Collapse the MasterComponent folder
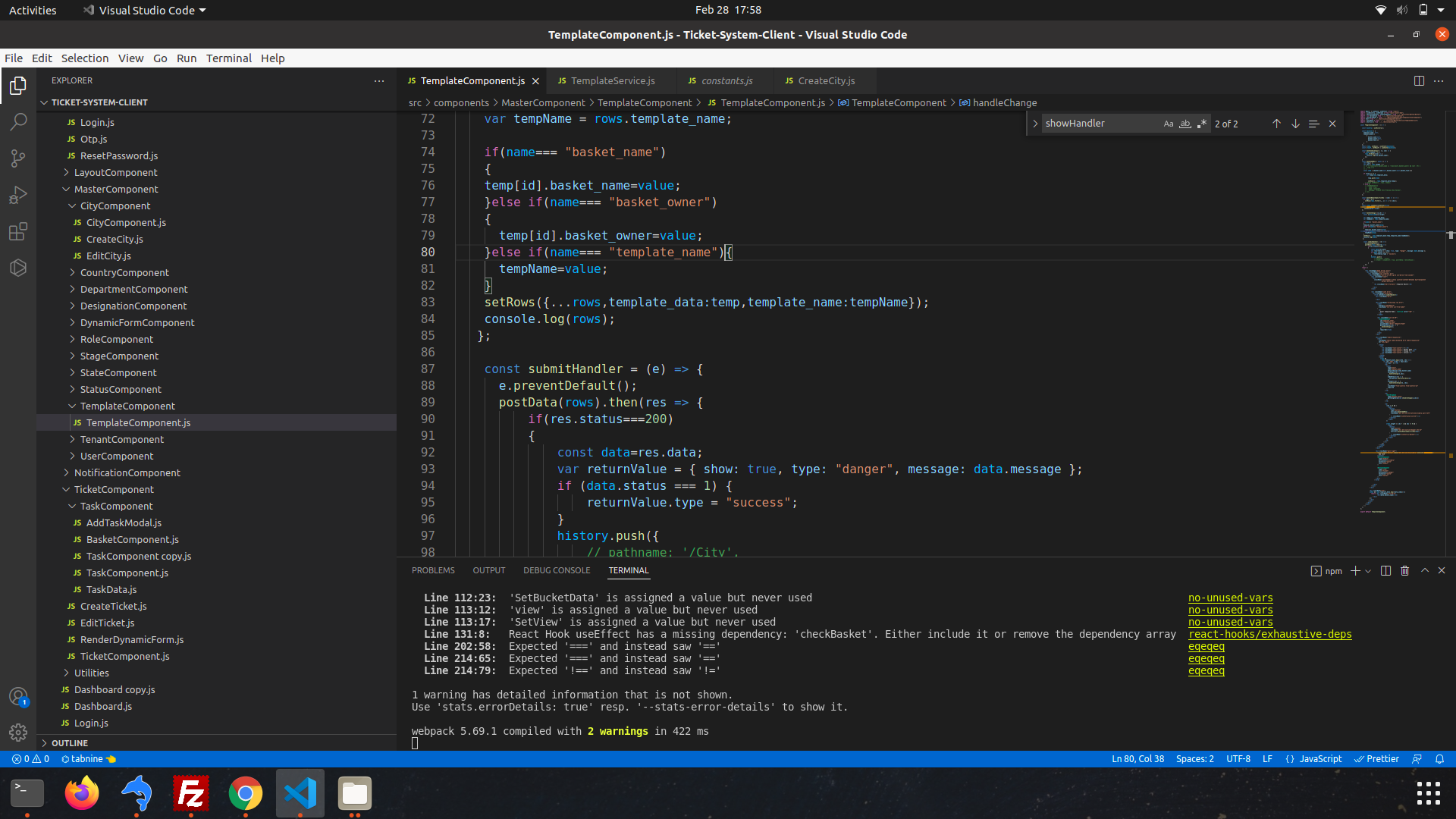The width and height of the screenshot is (1456, 819). coord(116,190)
